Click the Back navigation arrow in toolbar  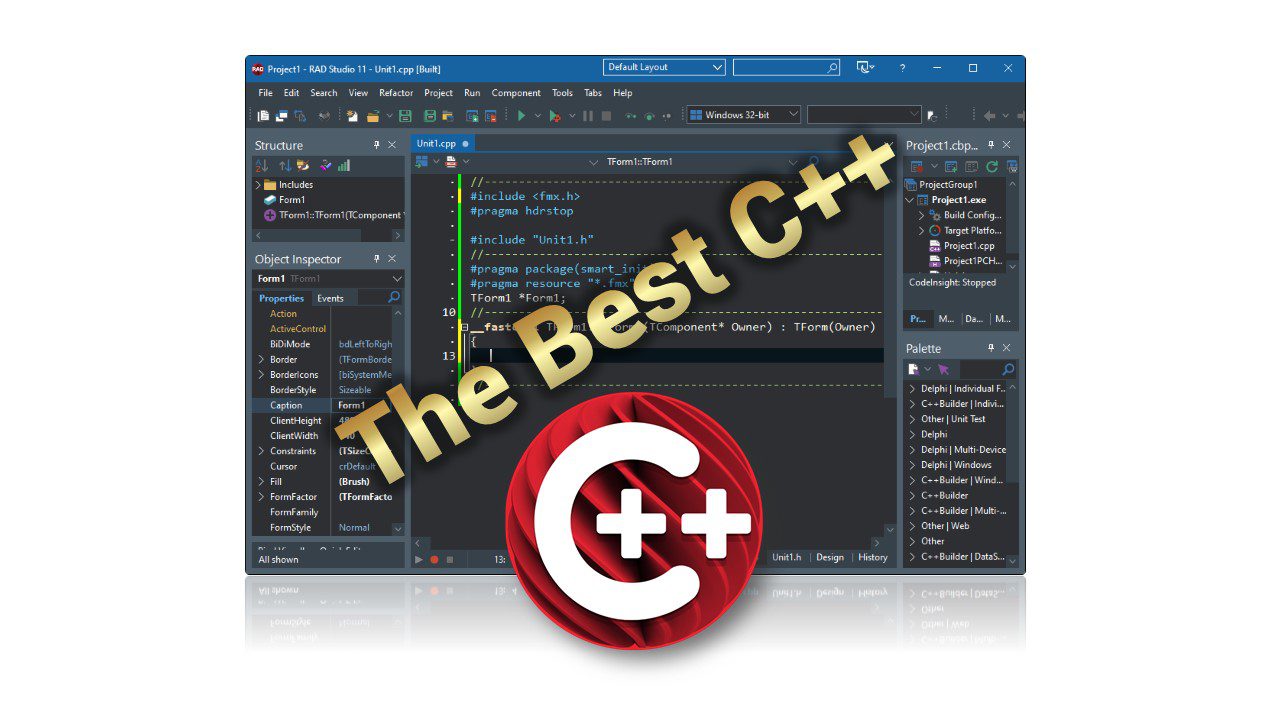[x=989, y=116]
